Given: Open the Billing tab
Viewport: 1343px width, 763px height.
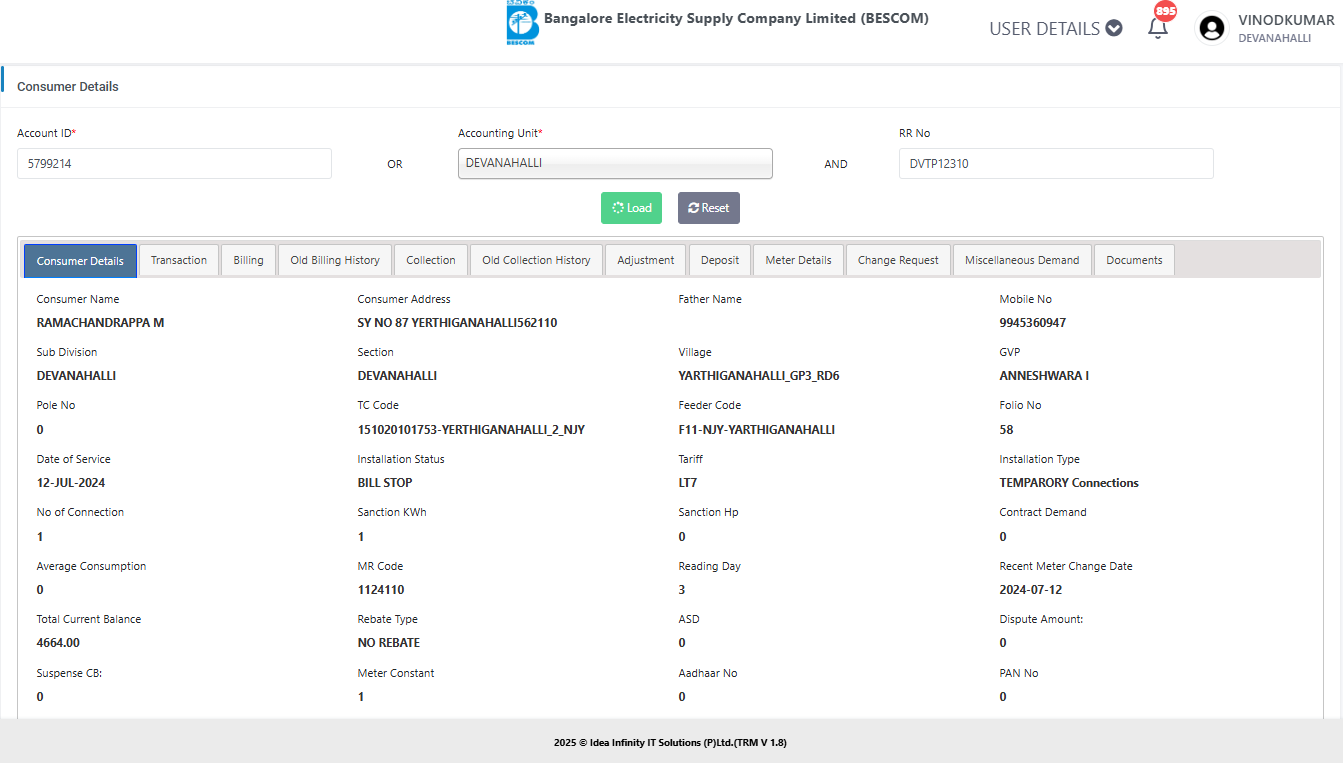Looking at the screenshot, I should click(248, 260).
